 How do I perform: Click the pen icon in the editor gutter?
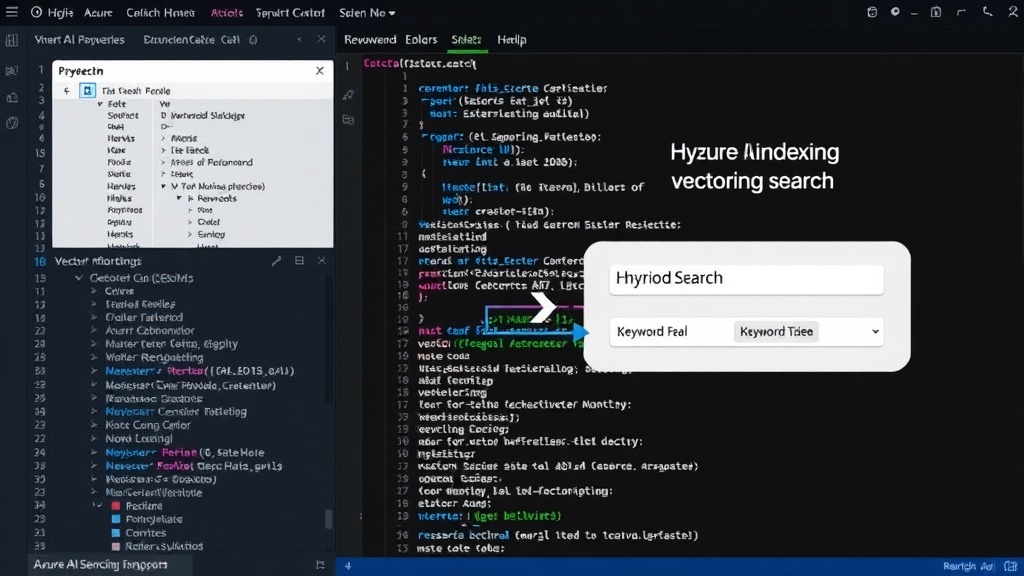tap(349, 95)
